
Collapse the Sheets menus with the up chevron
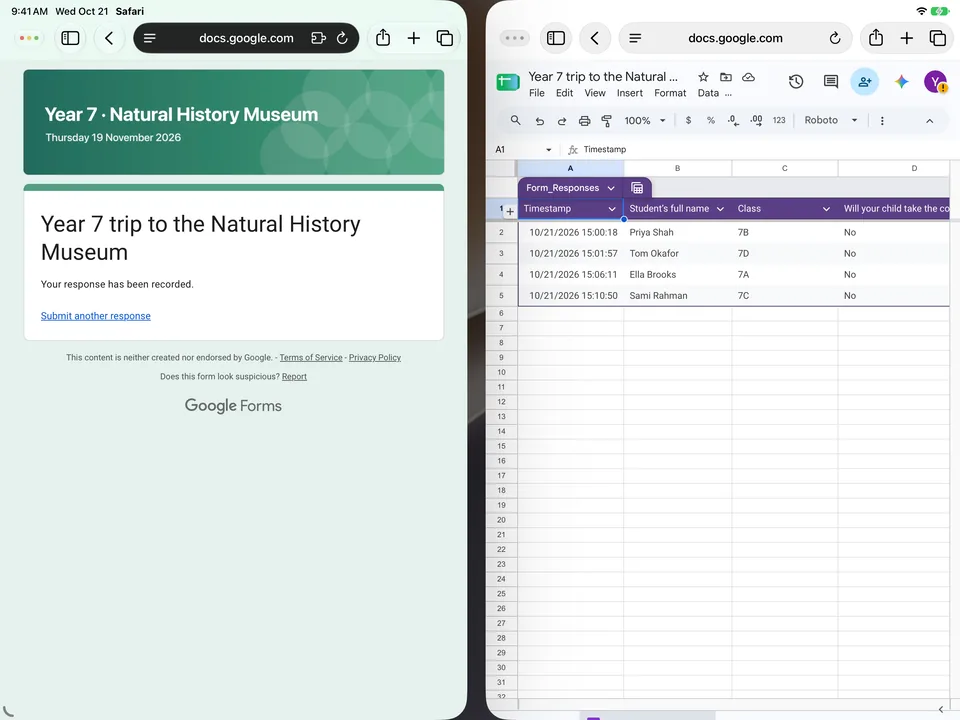pyautogui.click(x=929, y=121)
